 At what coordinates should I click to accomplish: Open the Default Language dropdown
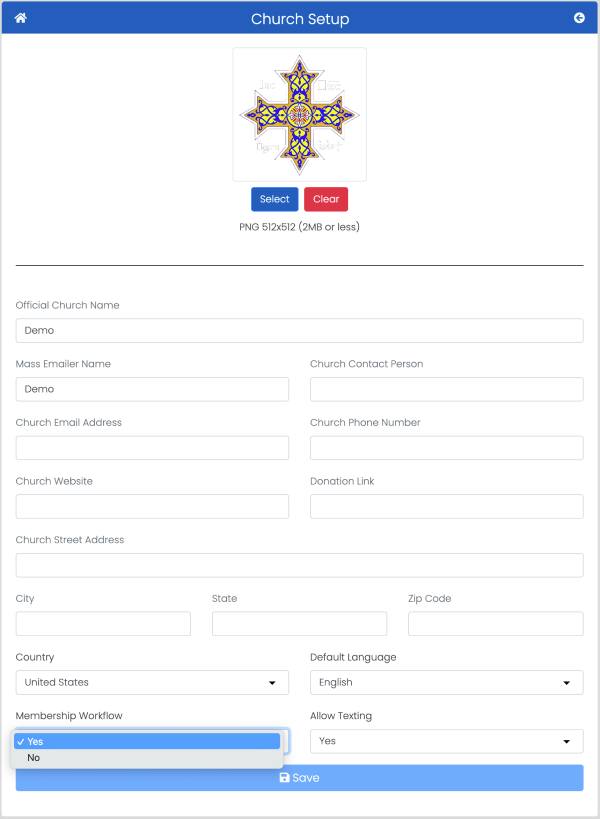click(446, 683)
